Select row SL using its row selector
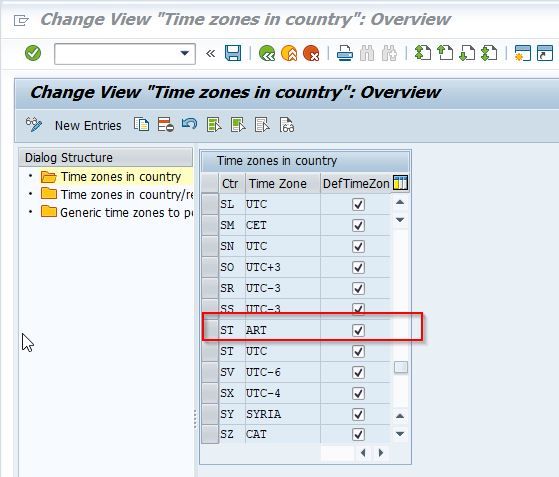 [x=210, y=204]
